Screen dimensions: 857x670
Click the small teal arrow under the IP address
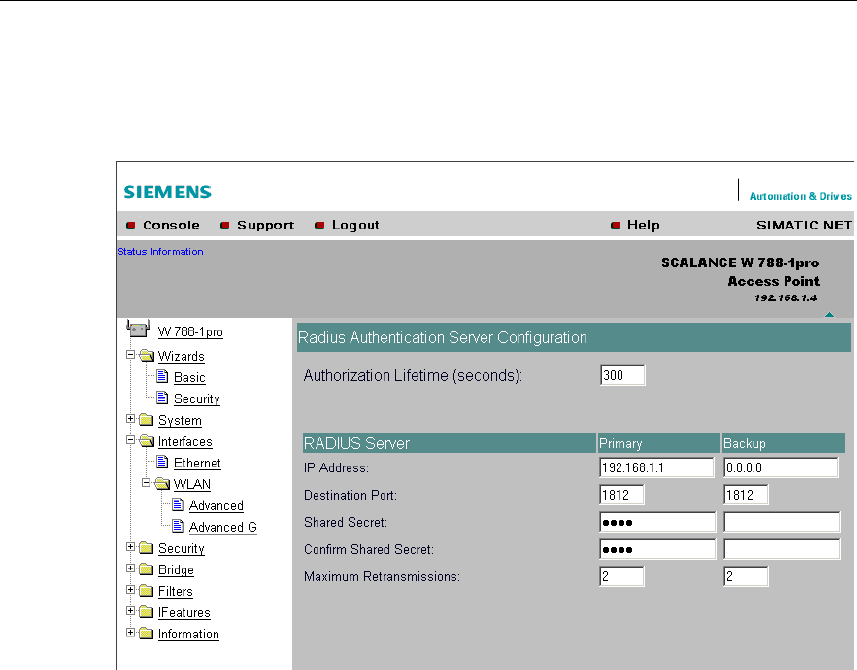(829, 315)
